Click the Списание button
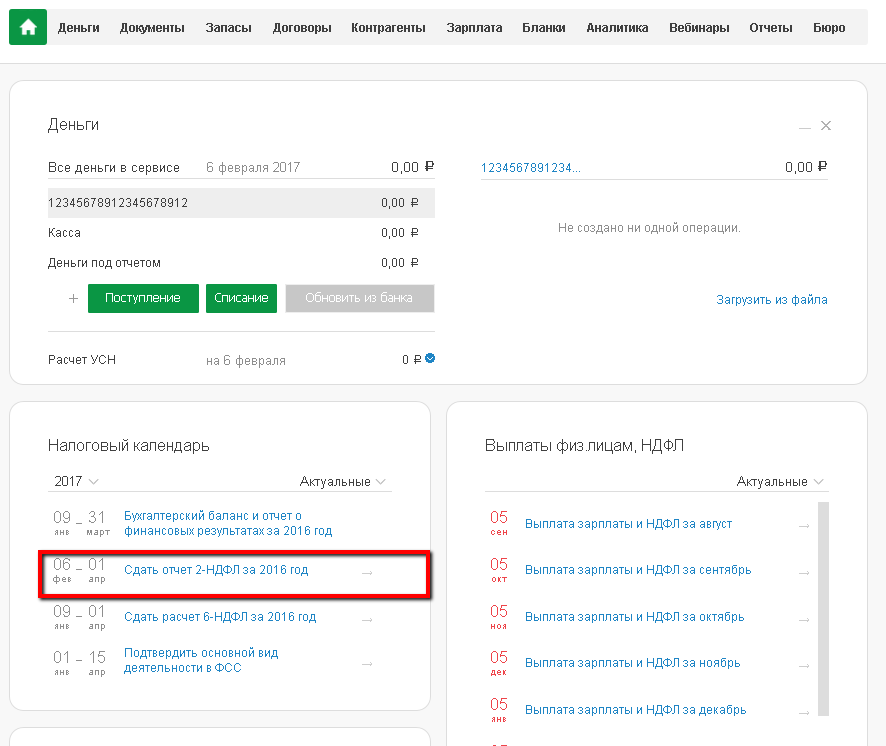The height and width of the screenshot is (746, 886). (x=241, y=298)
